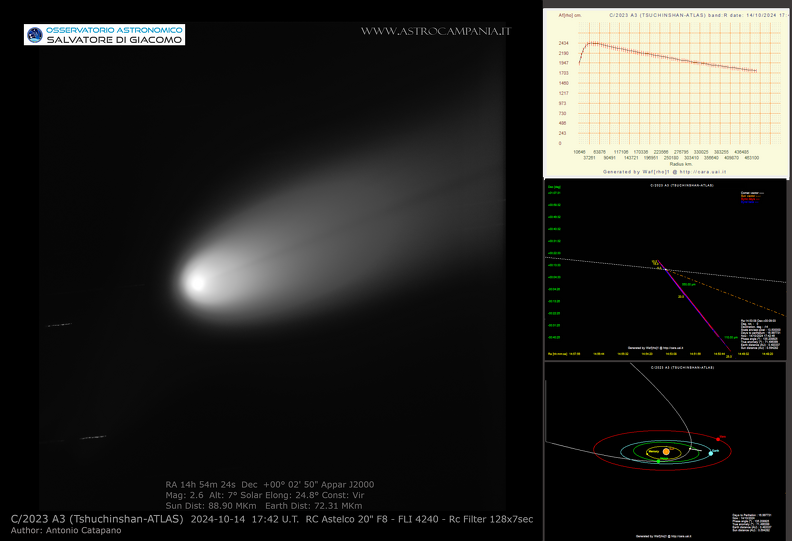This screenshot has height=541, width=792.
Task: Click the "C/2023 A3 (Tshuchinshan-ATLAS)" caption
Action: pos(97,519)
